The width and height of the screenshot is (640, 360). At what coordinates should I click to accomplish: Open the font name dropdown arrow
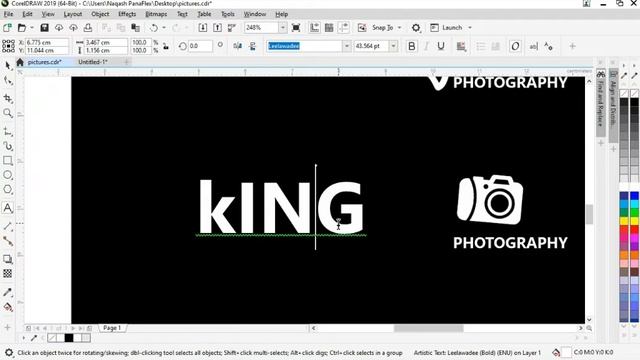click(347, 46)
